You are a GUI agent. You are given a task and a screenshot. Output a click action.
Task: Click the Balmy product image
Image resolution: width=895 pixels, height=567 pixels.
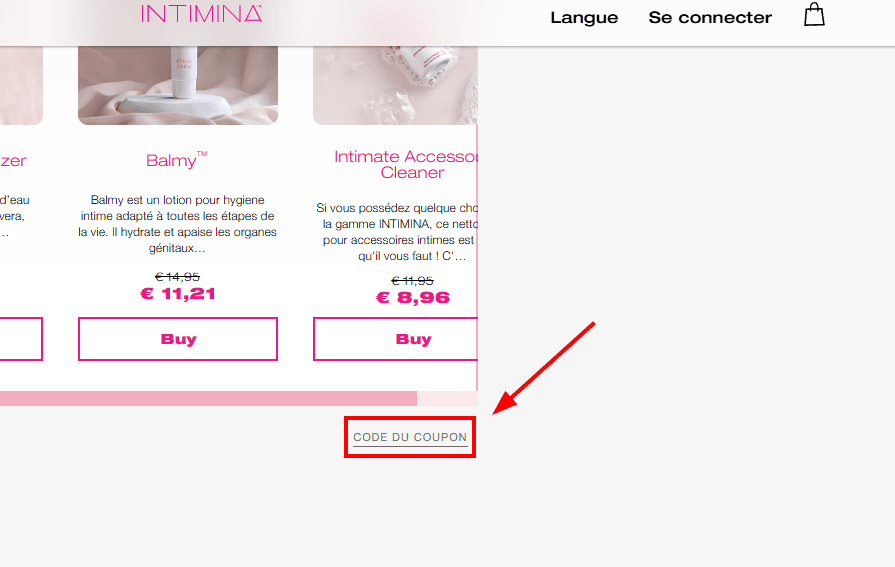coord(178,85)
